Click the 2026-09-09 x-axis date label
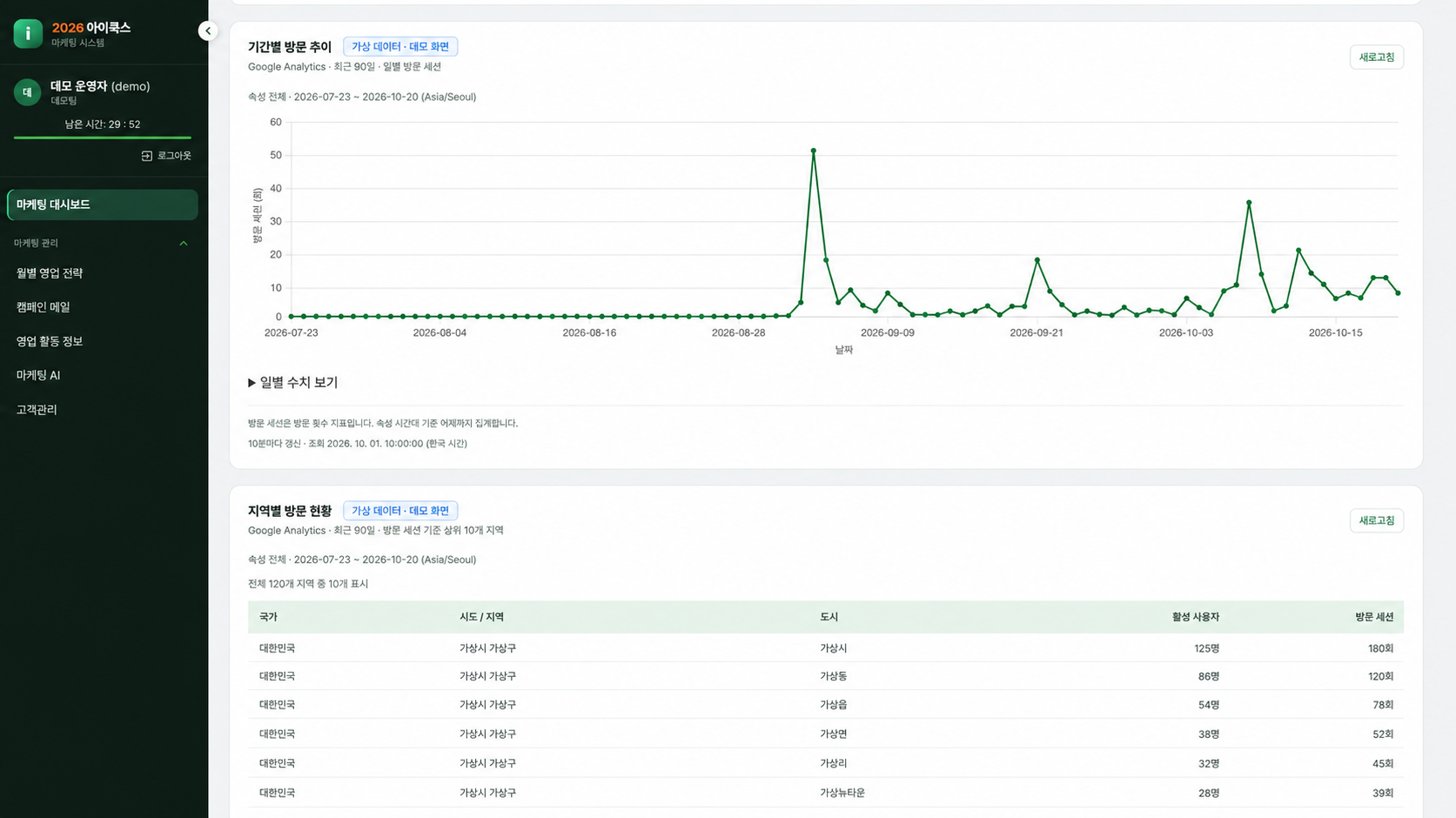Screen dimensions: 1456x818 tap(887, 333)
